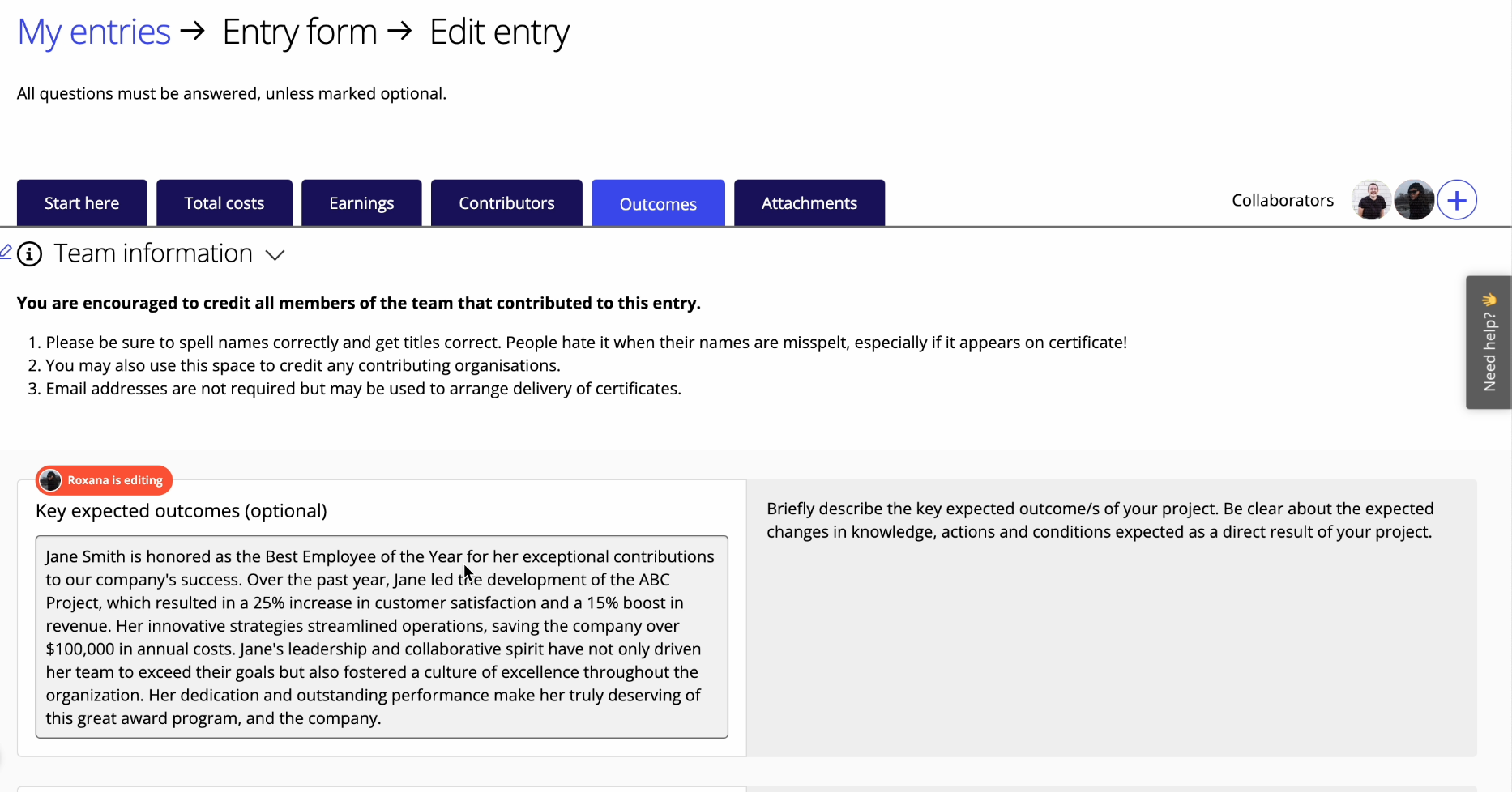Screen dimensions: 1512x792
Task: Click the Roxana is editing badge
Action: (x=114, y=480)
